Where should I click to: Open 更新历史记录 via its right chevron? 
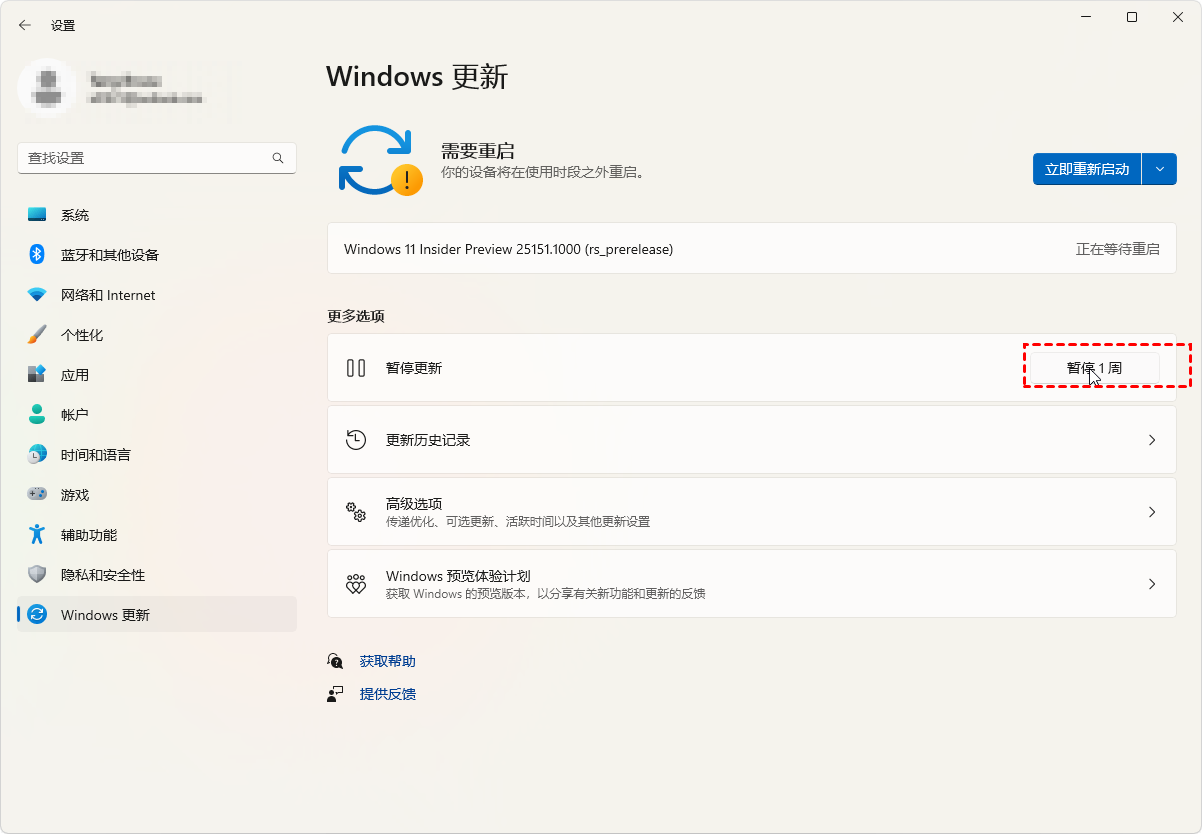click(1152, 440)
